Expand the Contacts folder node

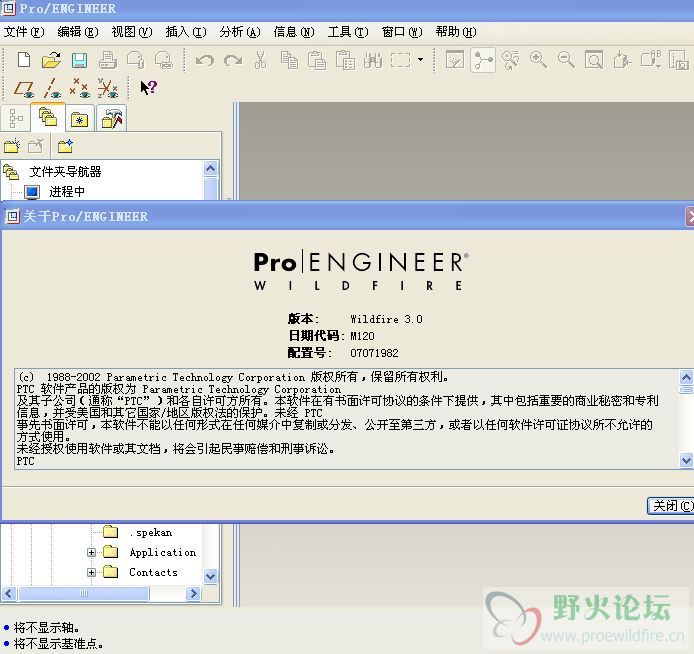(x=91, y=572)
